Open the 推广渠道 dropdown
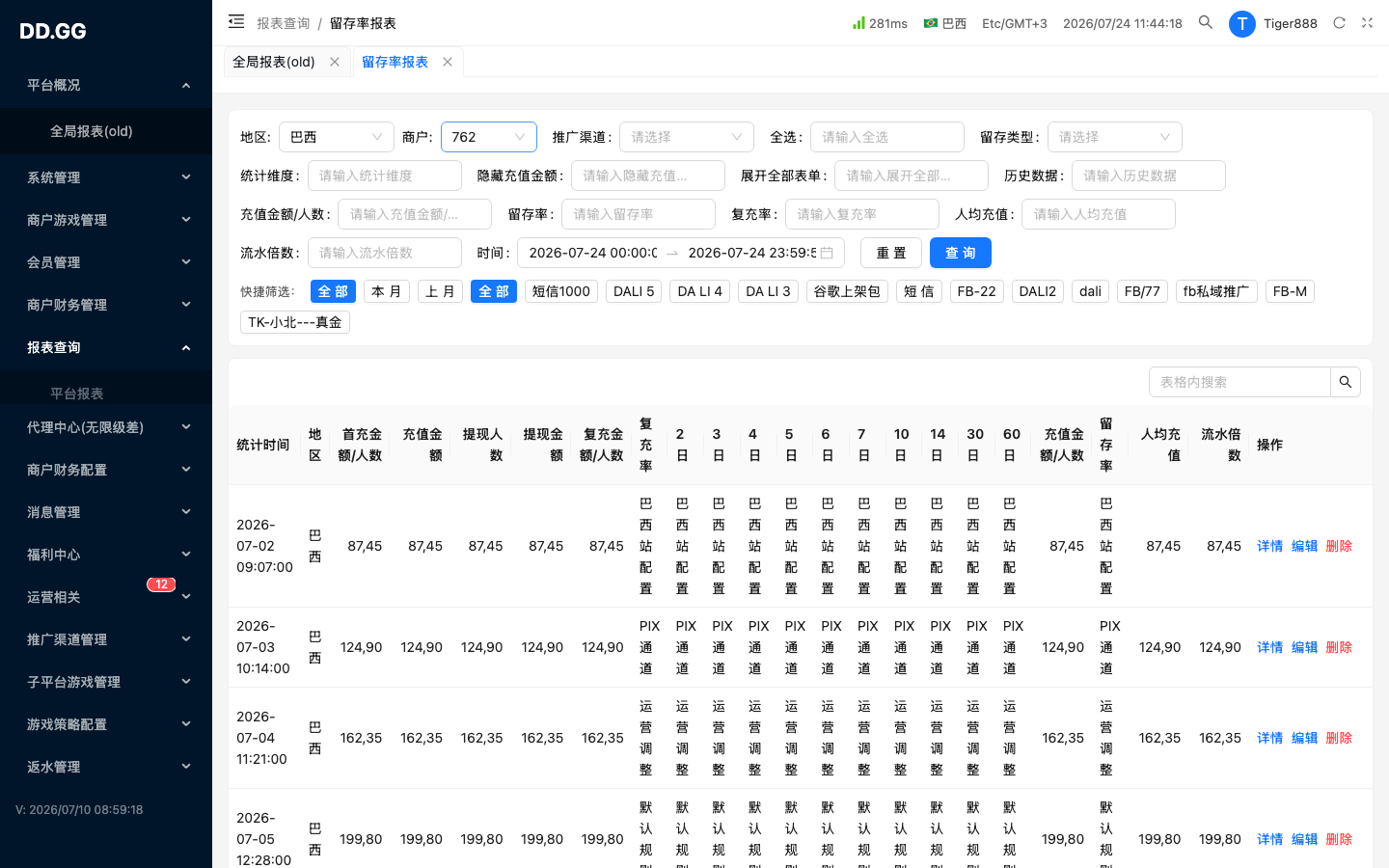Image resolution: width=1389 pixels, height=868 pixels. [x=687, y=137]
